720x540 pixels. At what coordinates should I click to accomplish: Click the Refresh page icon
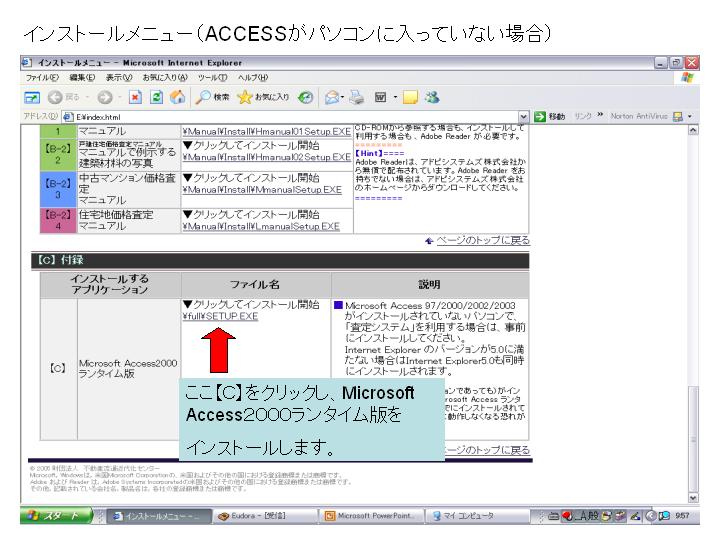(157, 97)
